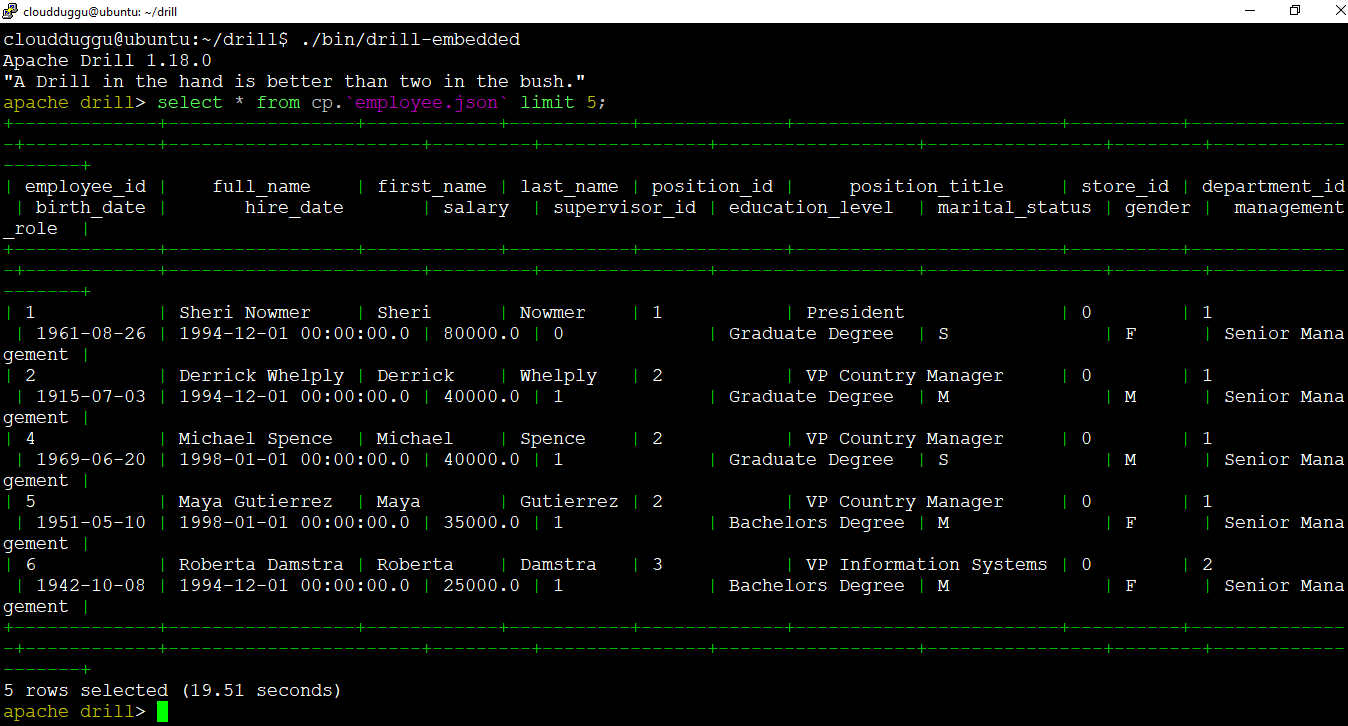Click the 'employee_id' column header
The image size is (1348, 726).
point(85,187)
